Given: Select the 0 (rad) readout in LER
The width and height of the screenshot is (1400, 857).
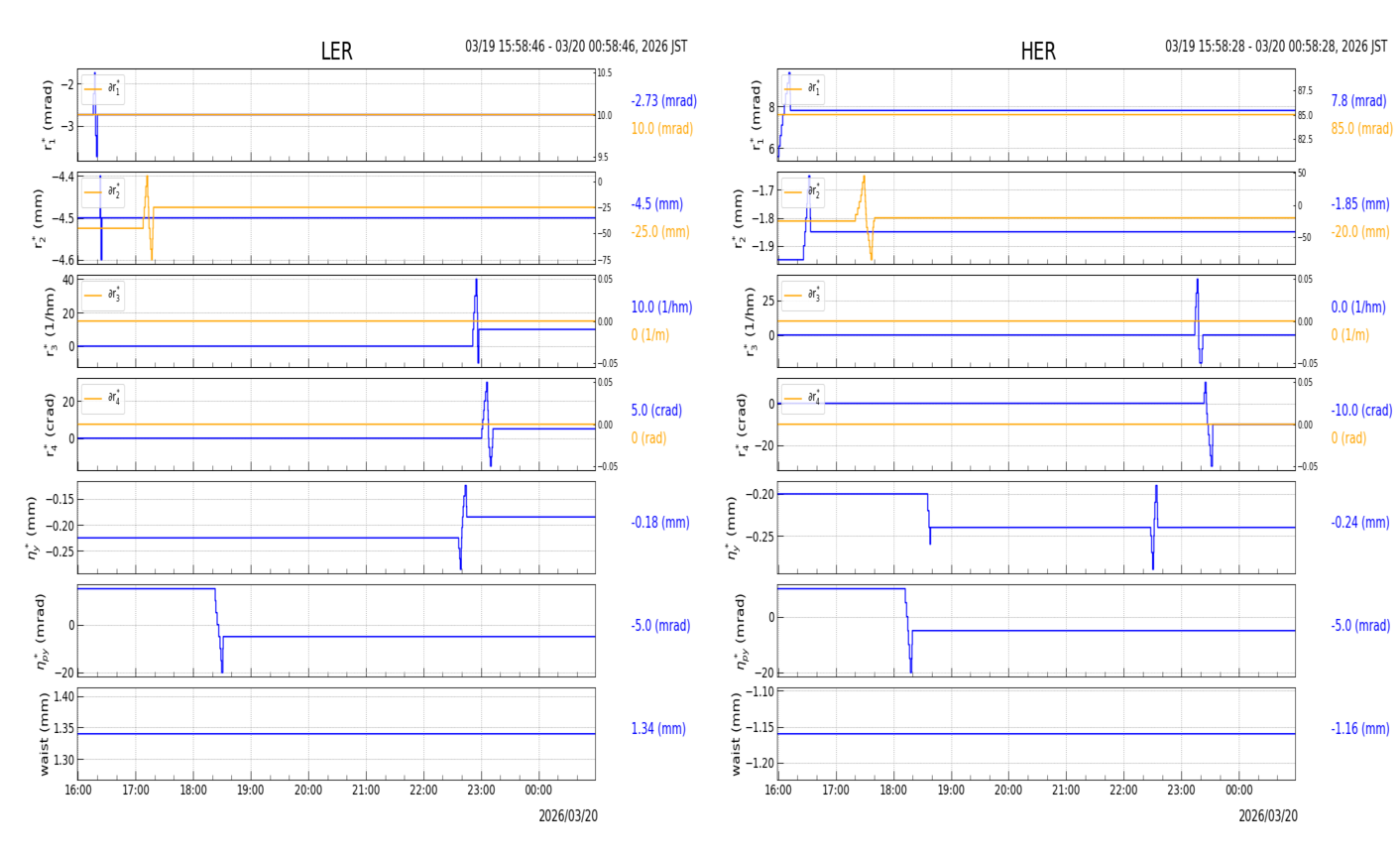Looking at the screenshot, I should 648,438.
